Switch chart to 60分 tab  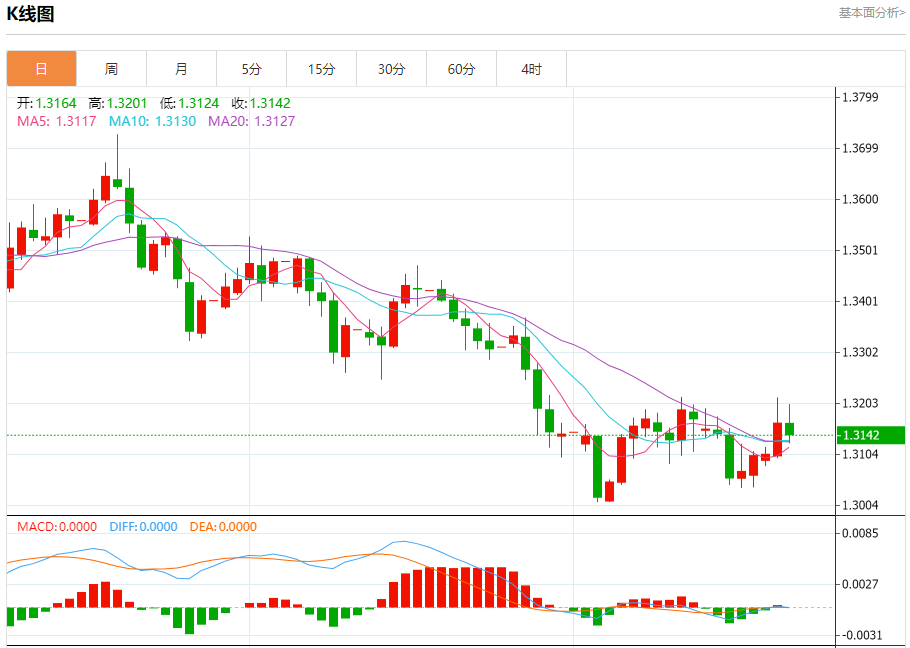[x=461, y=69]
